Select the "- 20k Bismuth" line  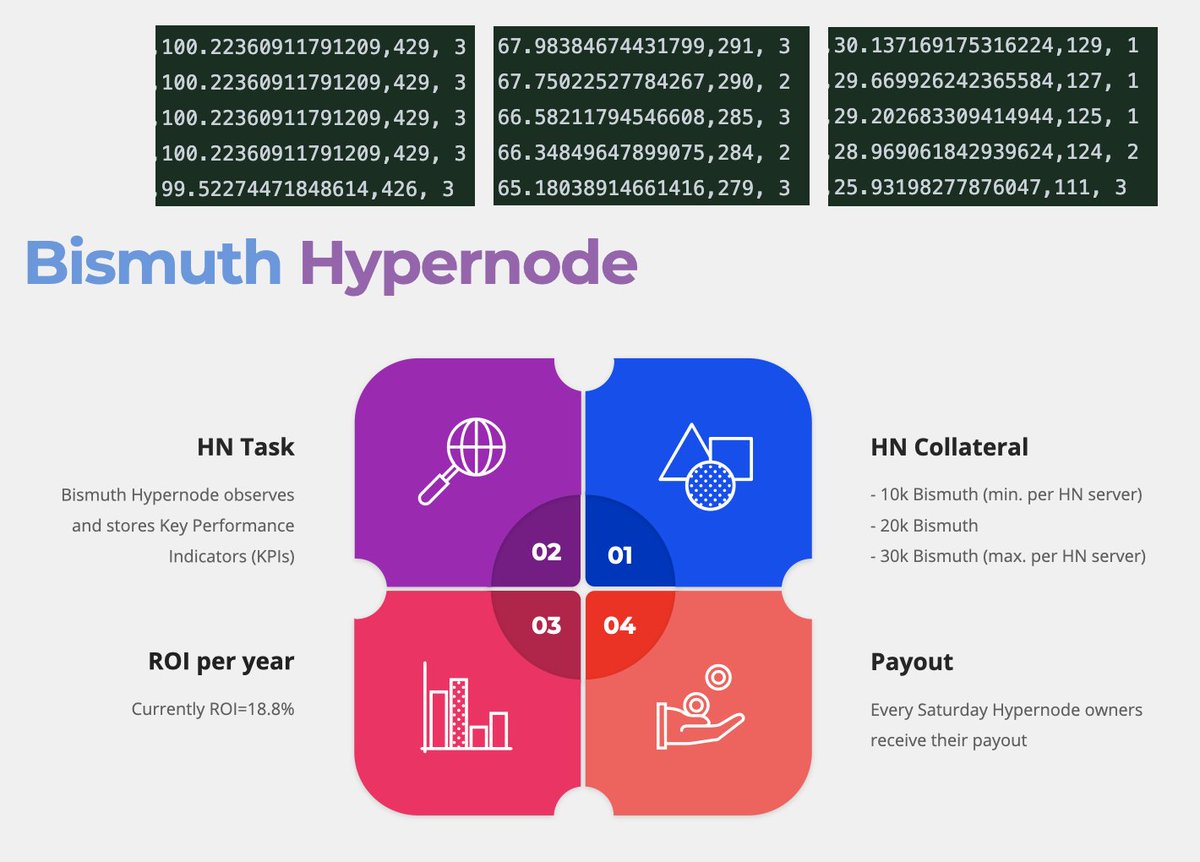point(924,525)
